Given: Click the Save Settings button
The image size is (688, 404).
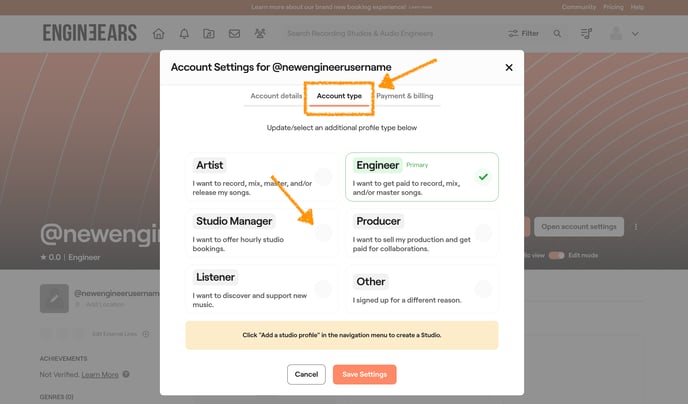Looking at the screenshot, I should 365,374.
